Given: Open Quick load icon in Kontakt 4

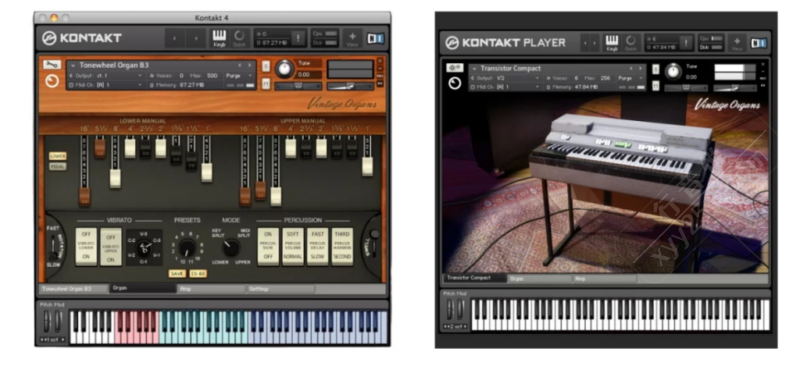Looking at the screenshot, I should point(239,38).
